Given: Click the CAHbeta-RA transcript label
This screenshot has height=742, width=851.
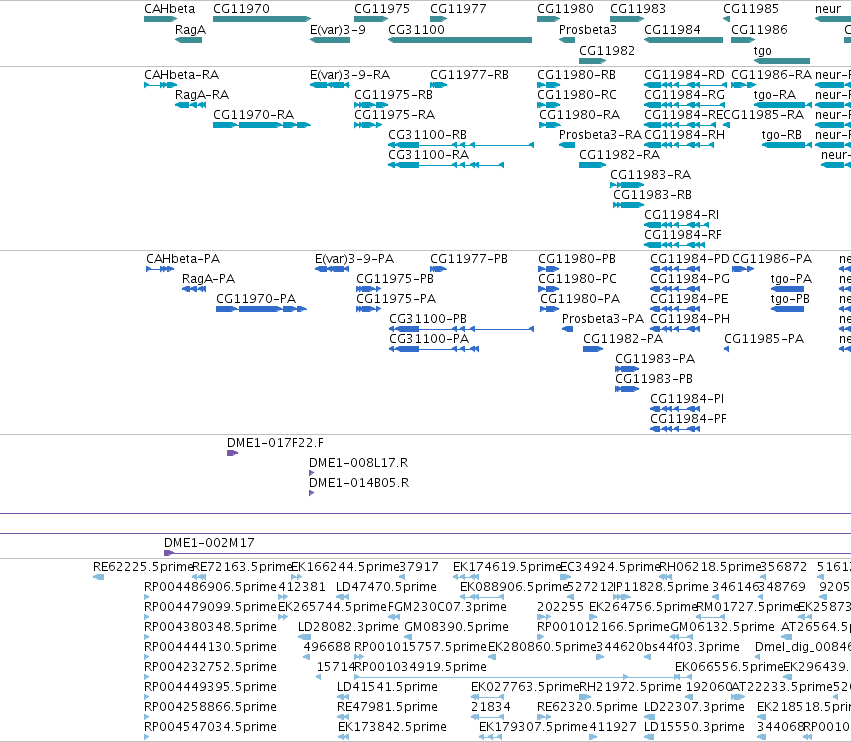Looking at the screenshot, I should 181,74.
